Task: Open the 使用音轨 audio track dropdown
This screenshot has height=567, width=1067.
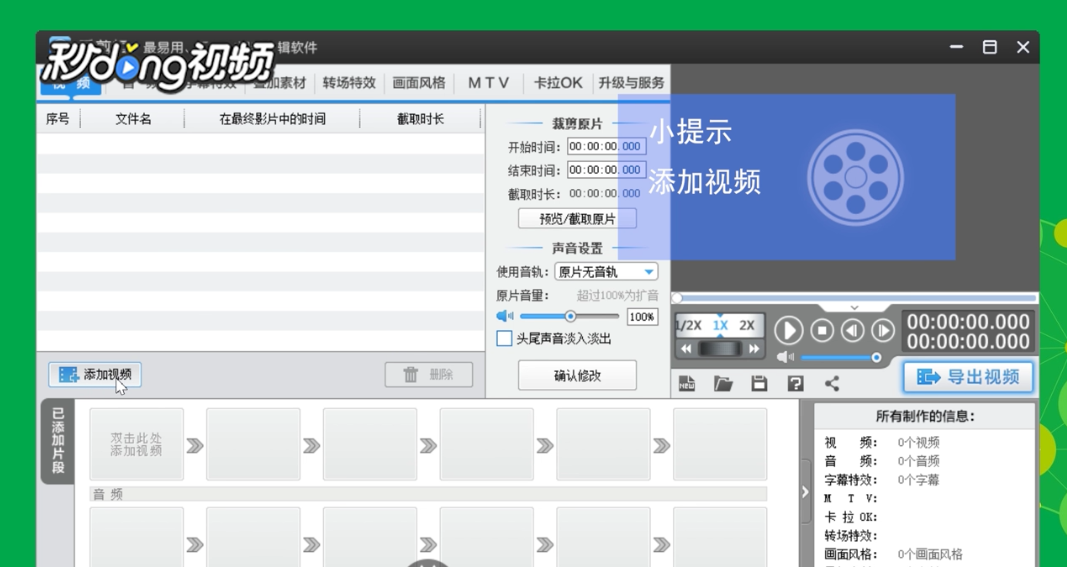Action: tap(606, 272)
